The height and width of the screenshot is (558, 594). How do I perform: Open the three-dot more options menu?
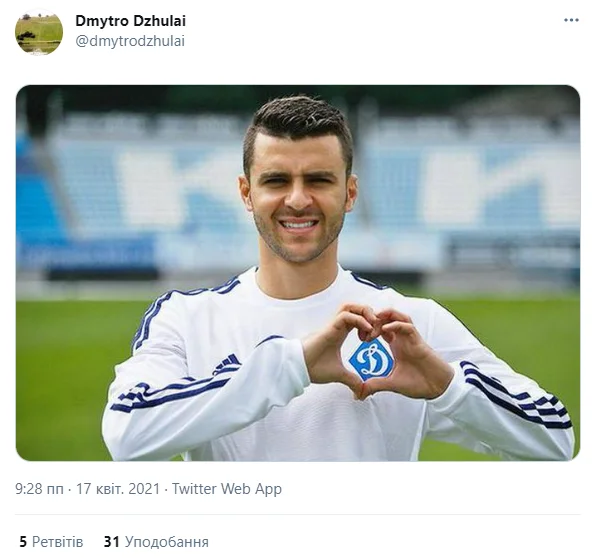pyautogui.click(x=571, y=20)
